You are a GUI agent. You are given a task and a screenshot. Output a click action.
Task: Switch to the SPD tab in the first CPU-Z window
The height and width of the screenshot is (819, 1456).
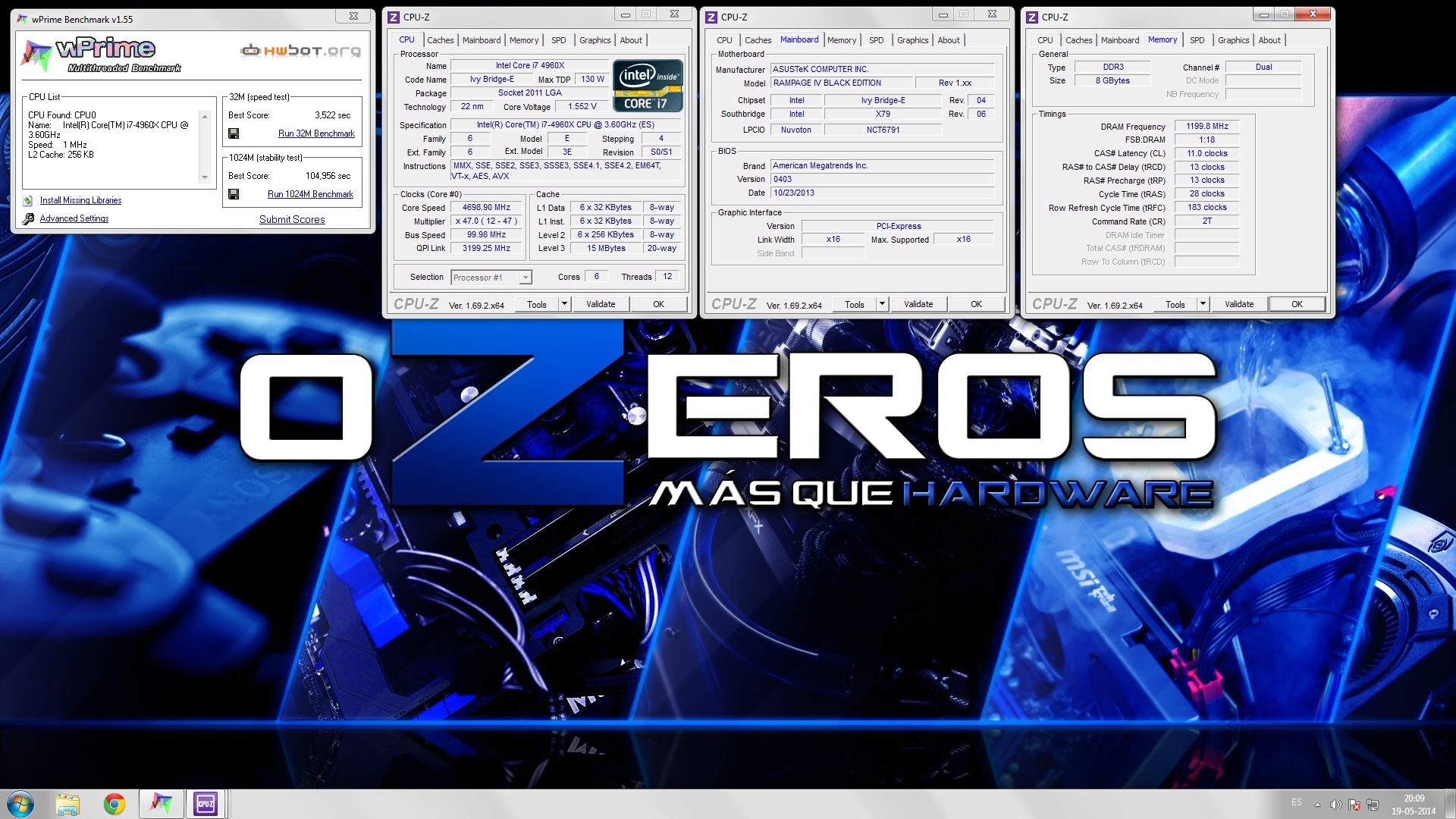click(x=559, y=40)
